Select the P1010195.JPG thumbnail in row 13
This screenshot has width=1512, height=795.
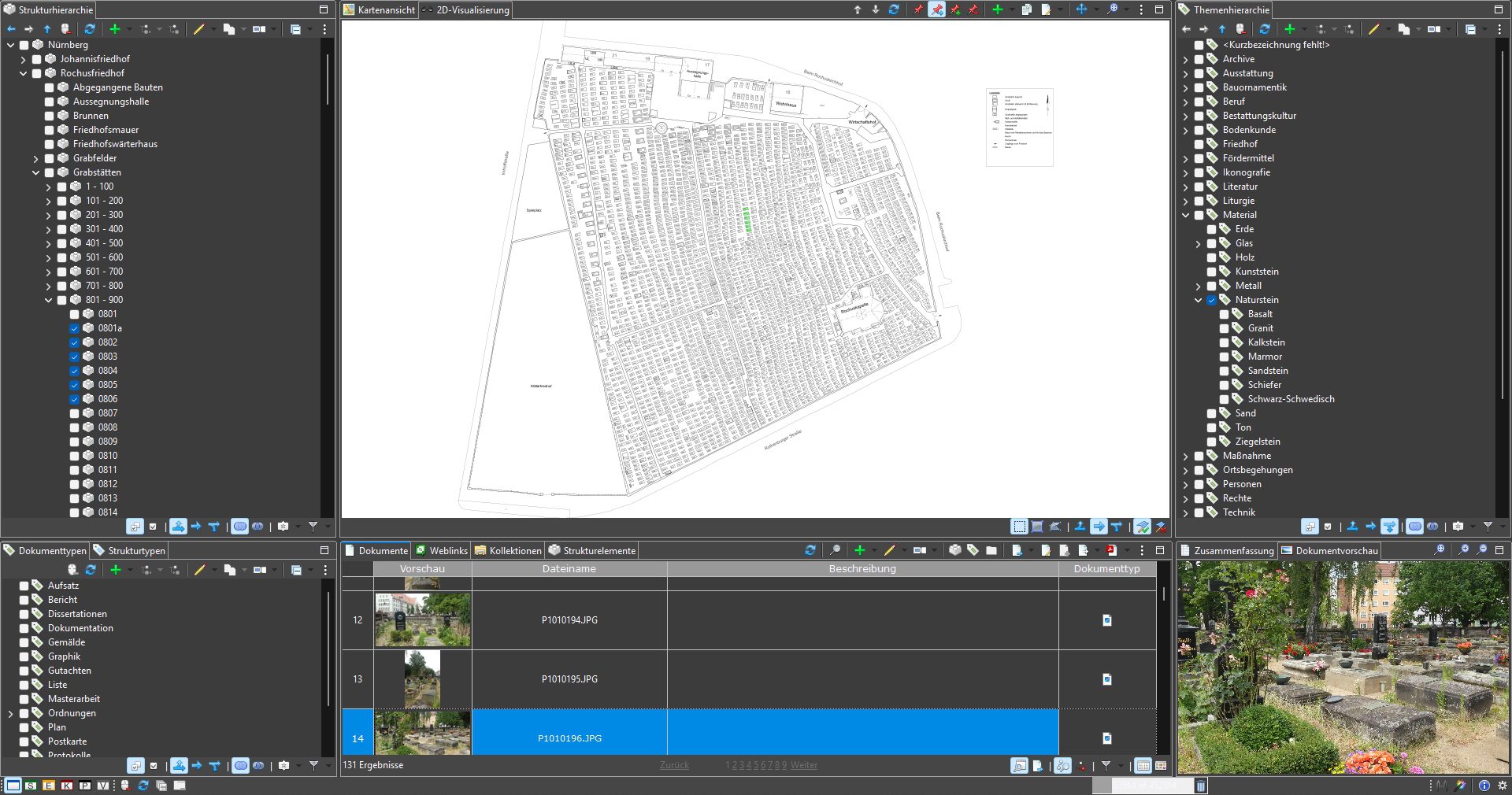[x=422, y=679]
